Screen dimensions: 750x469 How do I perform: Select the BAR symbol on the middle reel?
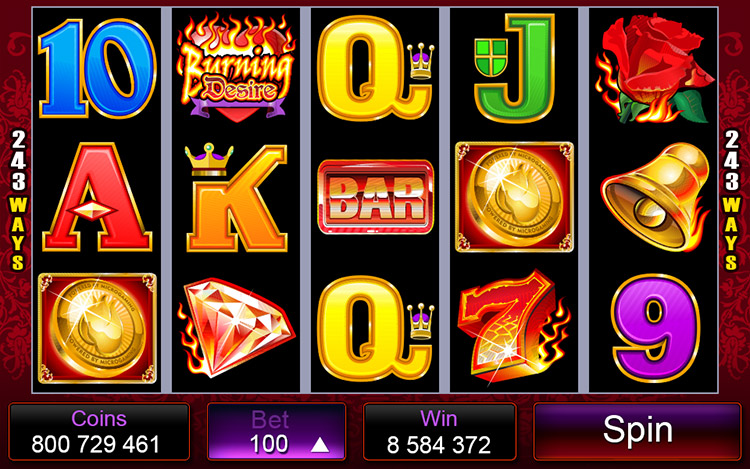coord(375,197)
